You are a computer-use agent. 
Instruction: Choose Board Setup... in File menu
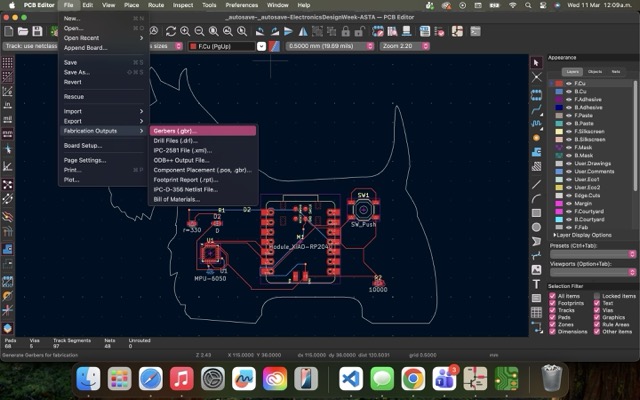[x=103, y=146]
